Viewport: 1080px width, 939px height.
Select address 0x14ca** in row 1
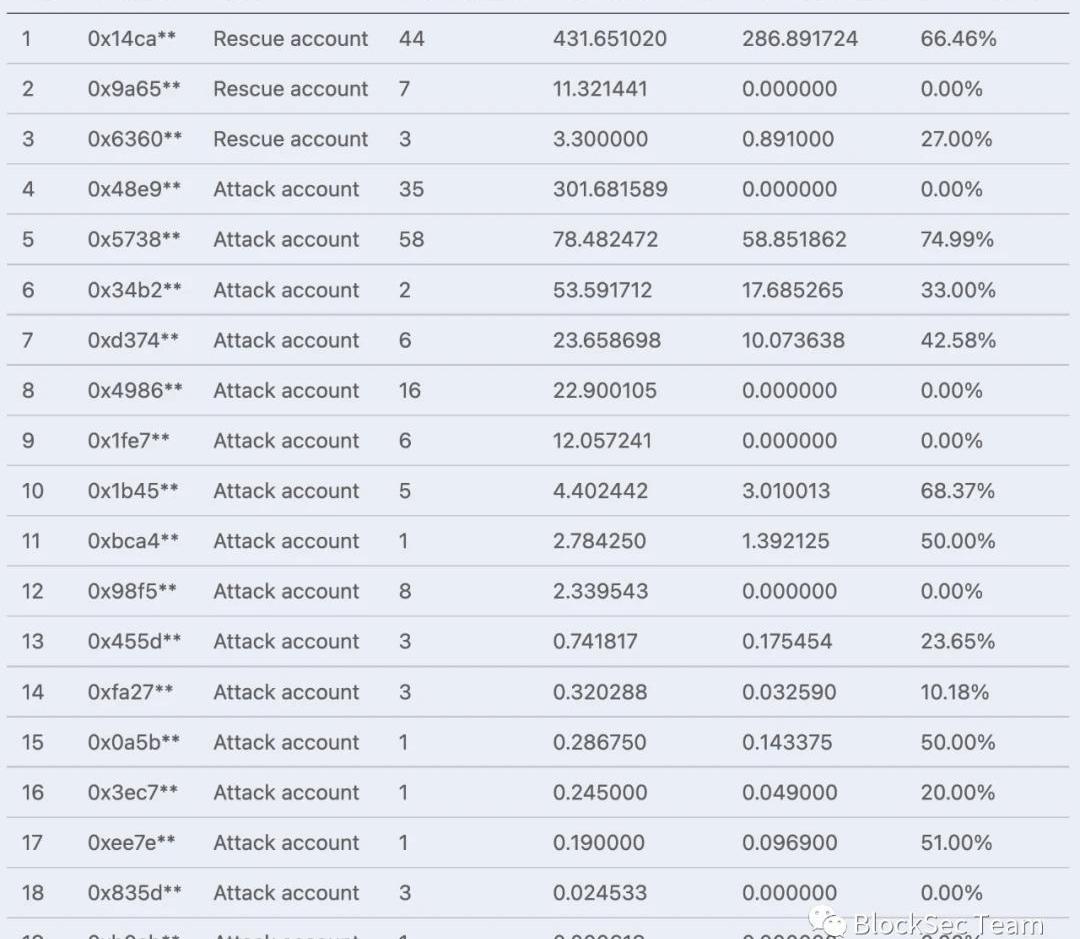(132, 39)
